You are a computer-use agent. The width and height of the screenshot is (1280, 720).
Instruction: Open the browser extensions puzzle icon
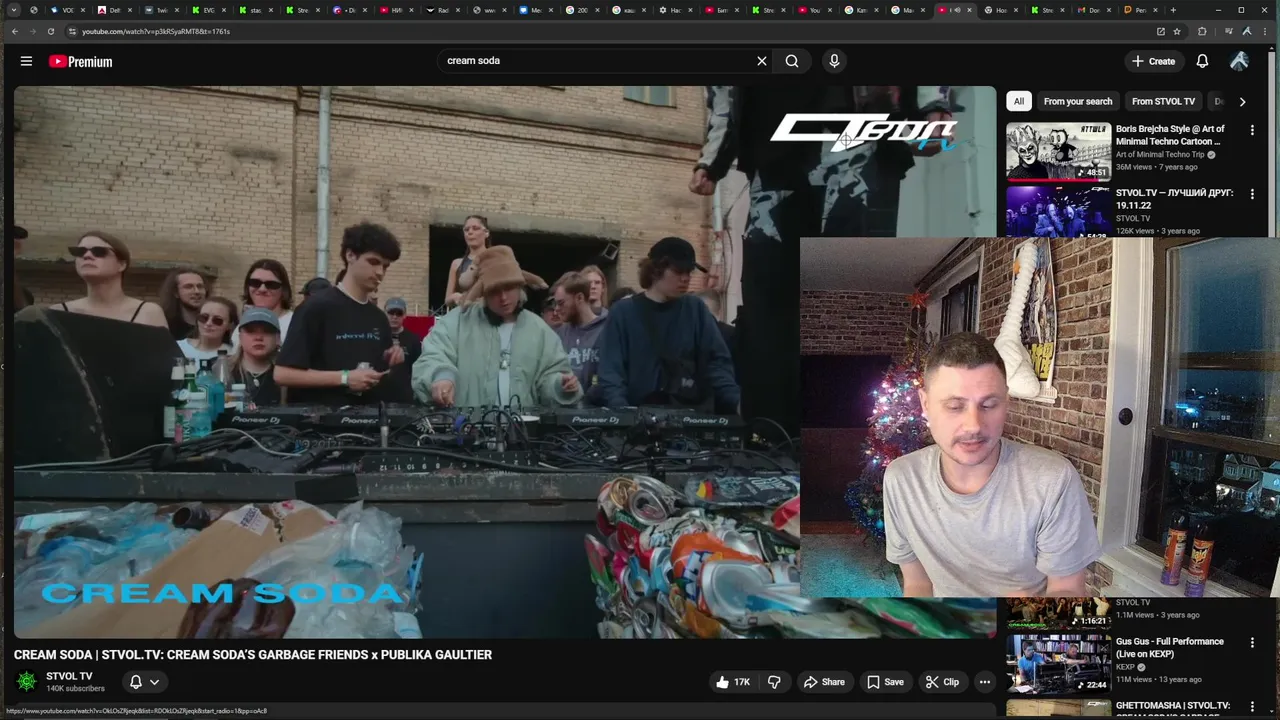[x=1202, y=31]
